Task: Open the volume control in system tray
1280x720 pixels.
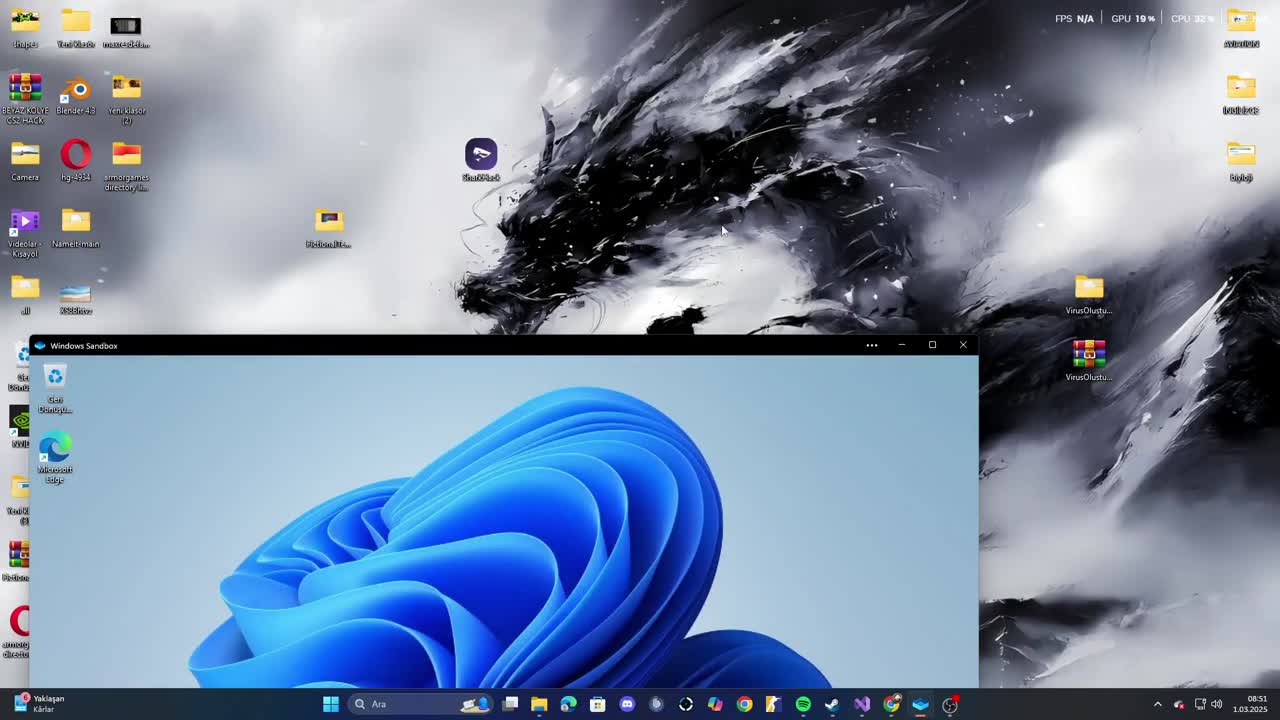Action: pyautogui.click(x=1217, y=704)
